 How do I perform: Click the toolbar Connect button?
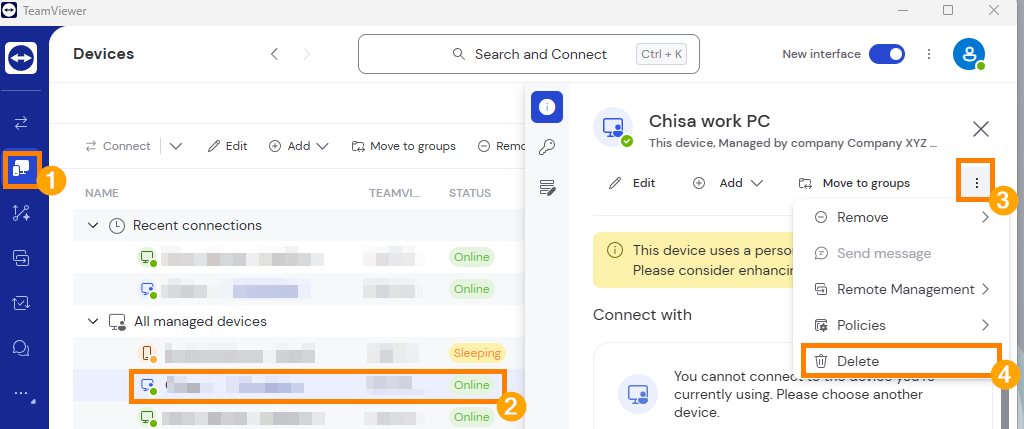(x=118, y=146)
